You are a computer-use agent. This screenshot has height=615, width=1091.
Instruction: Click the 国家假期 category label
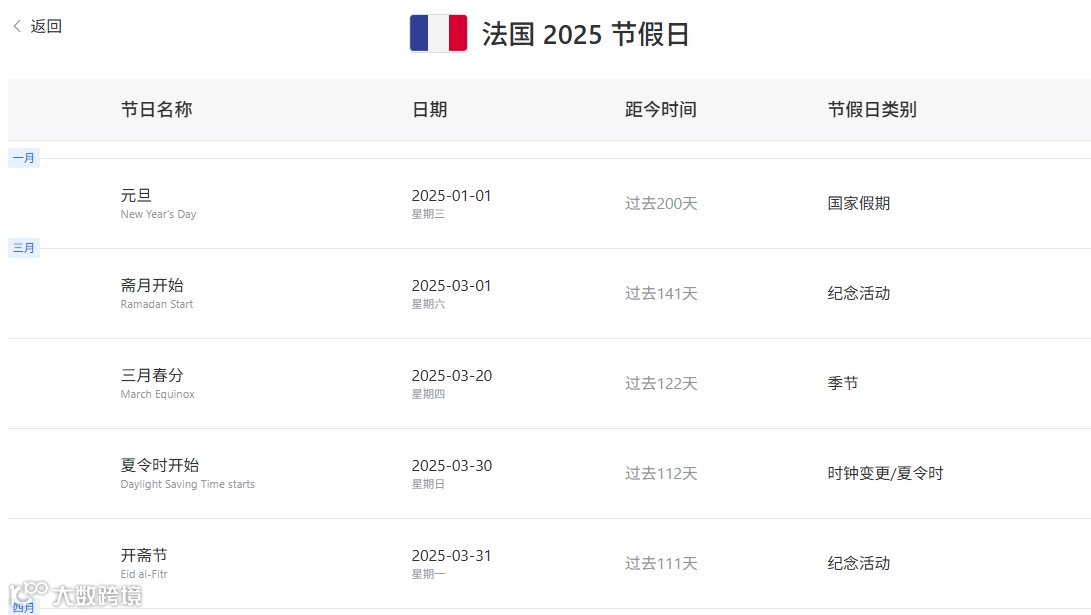click(859, 203)
